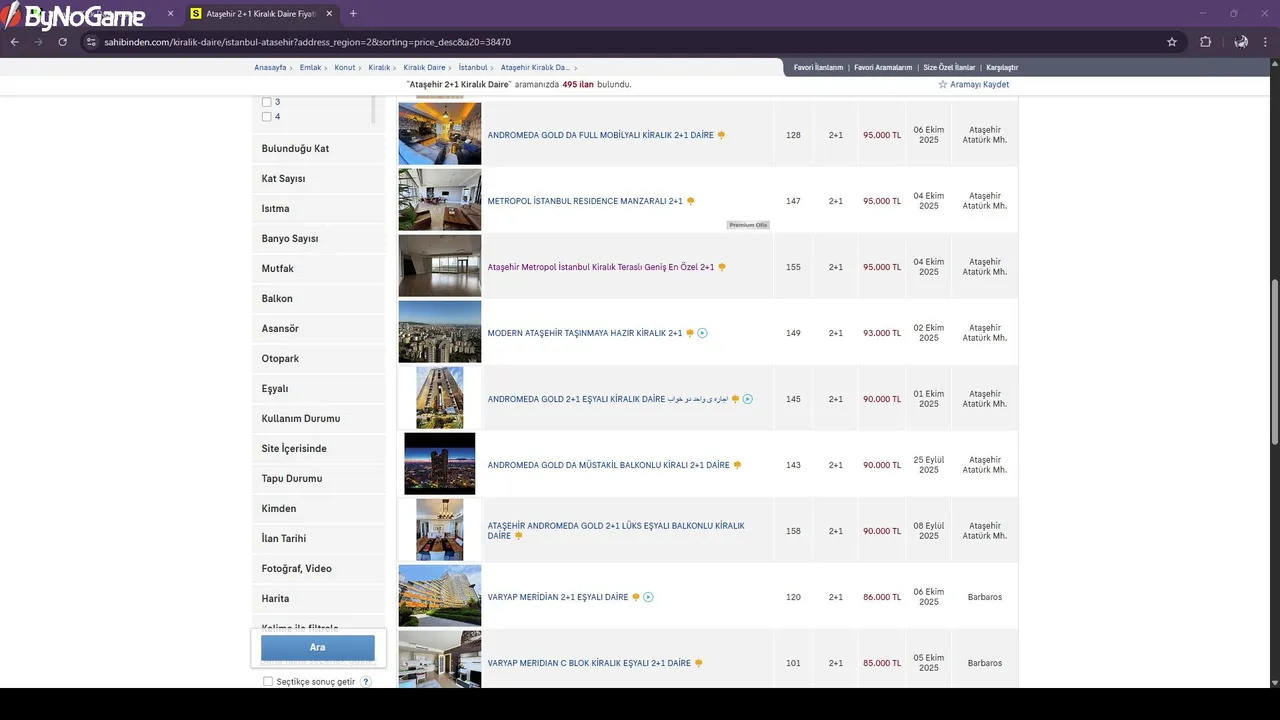Click yellow badge icon on METROPOL İSTANBUL RESIDENCE MANZARALI
Image resolution: width=1280 pixels, height=720 pixels.
tap(690, 201)
